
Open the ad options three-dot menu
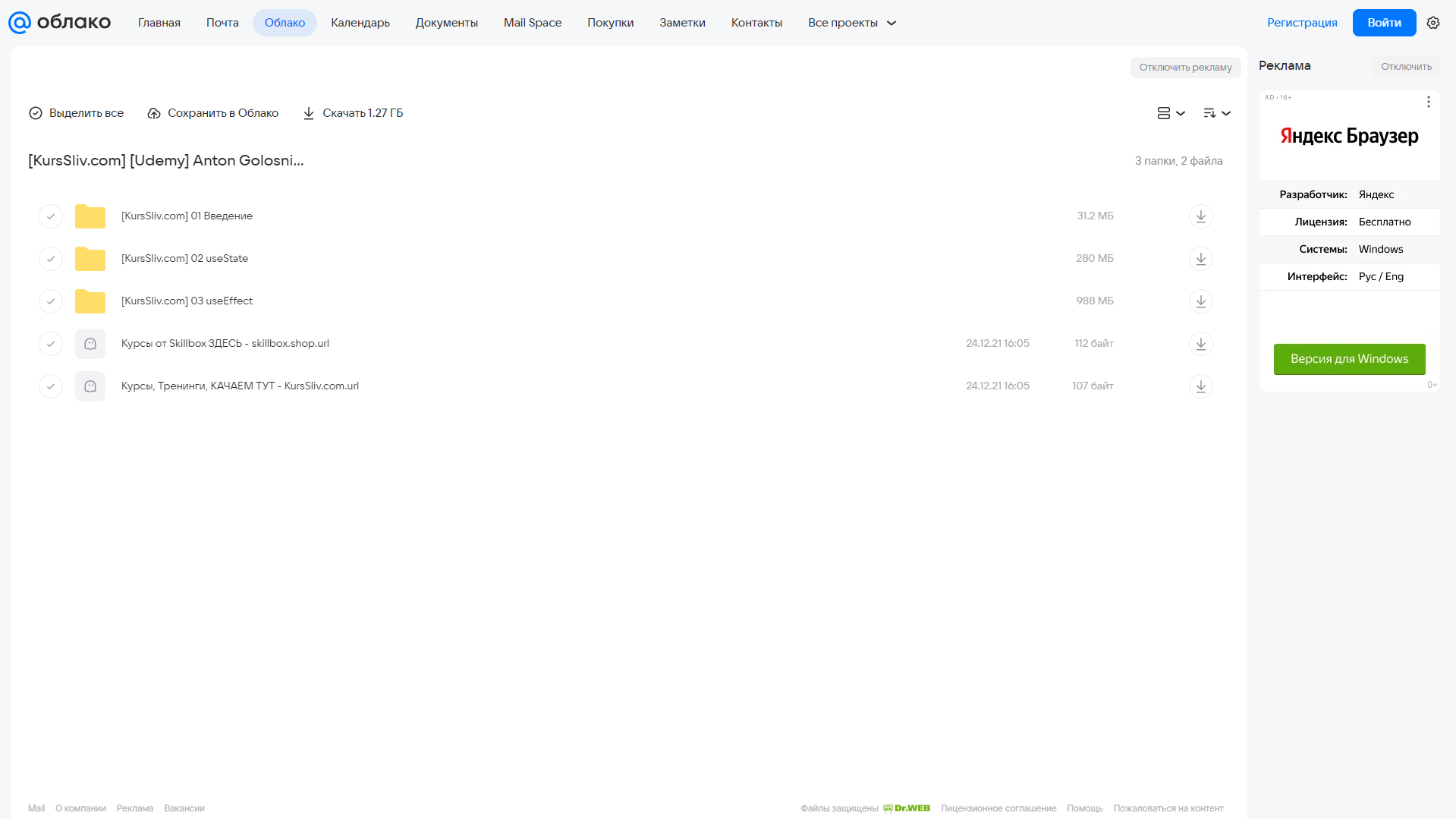[1428, 102]
